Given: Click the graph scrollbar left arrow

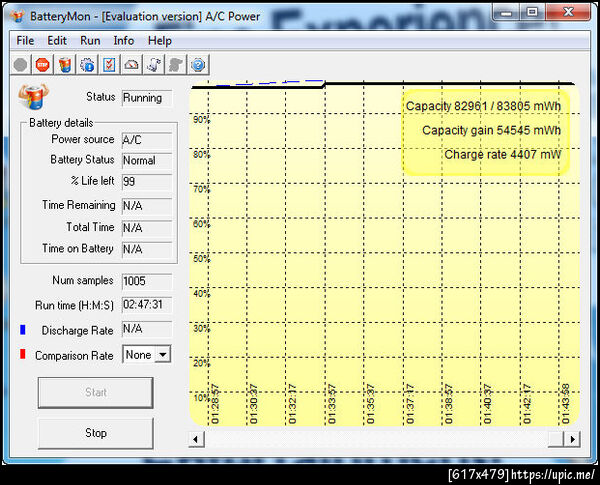Looking at the screenshot, I should [196, 439].
